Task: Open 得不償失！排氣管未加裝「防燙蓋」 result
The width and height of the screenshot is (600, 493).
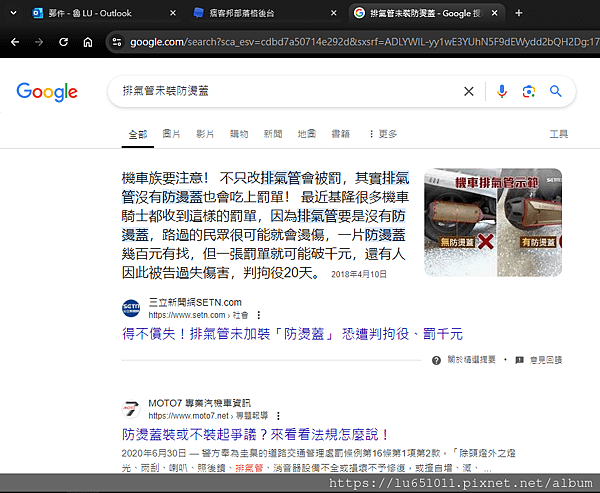Action: point(292,334)
